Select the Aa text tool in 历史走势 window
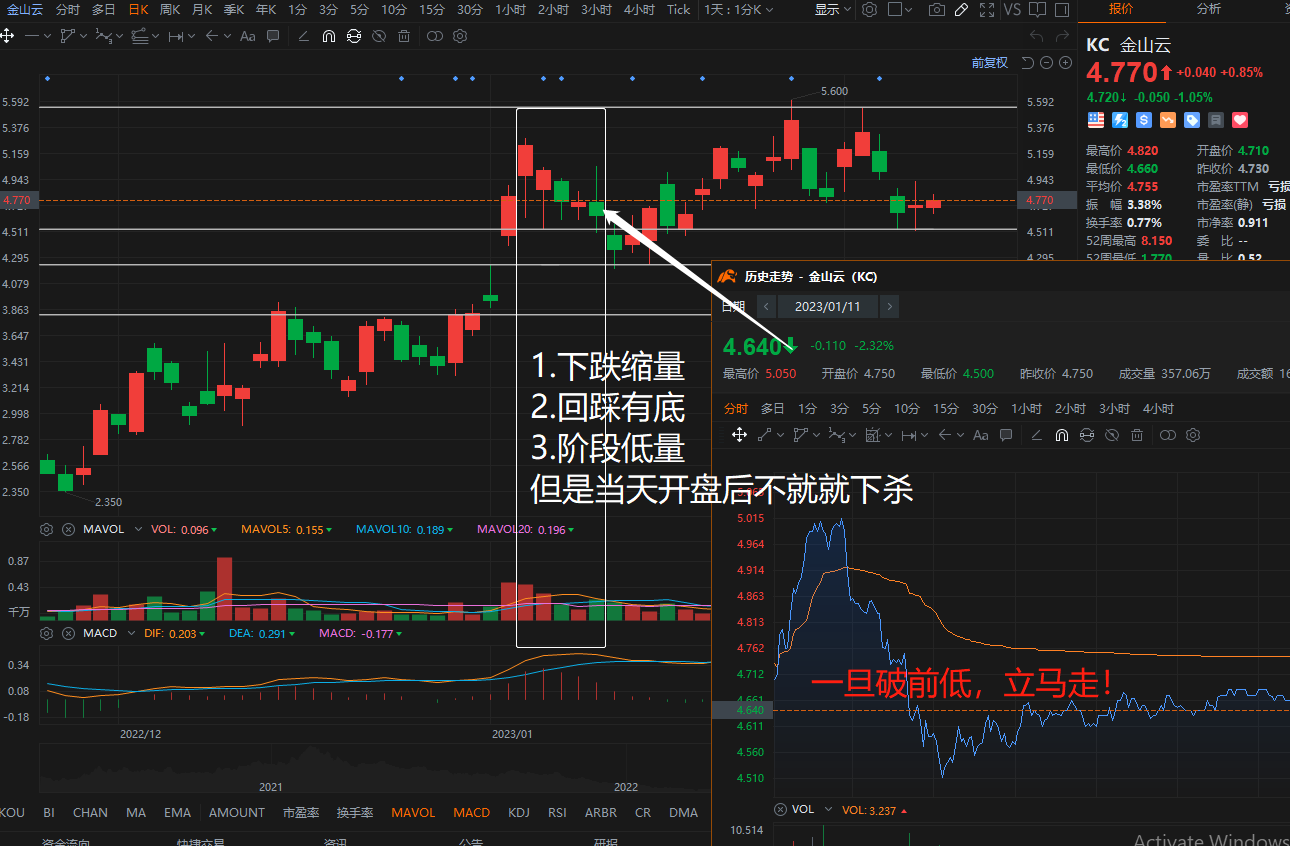The width and height of the screenshot is (1290, 846). point(981,435)
